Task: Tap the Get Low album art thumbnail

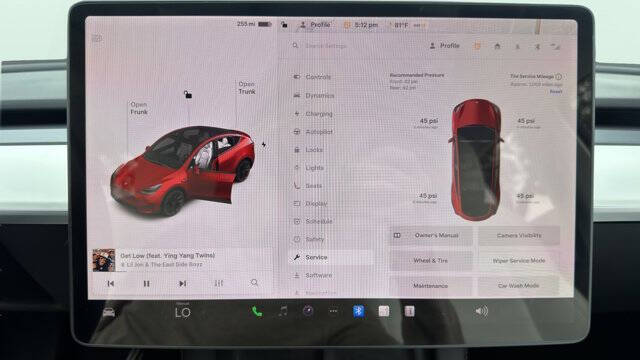Action: coord(104,260)
